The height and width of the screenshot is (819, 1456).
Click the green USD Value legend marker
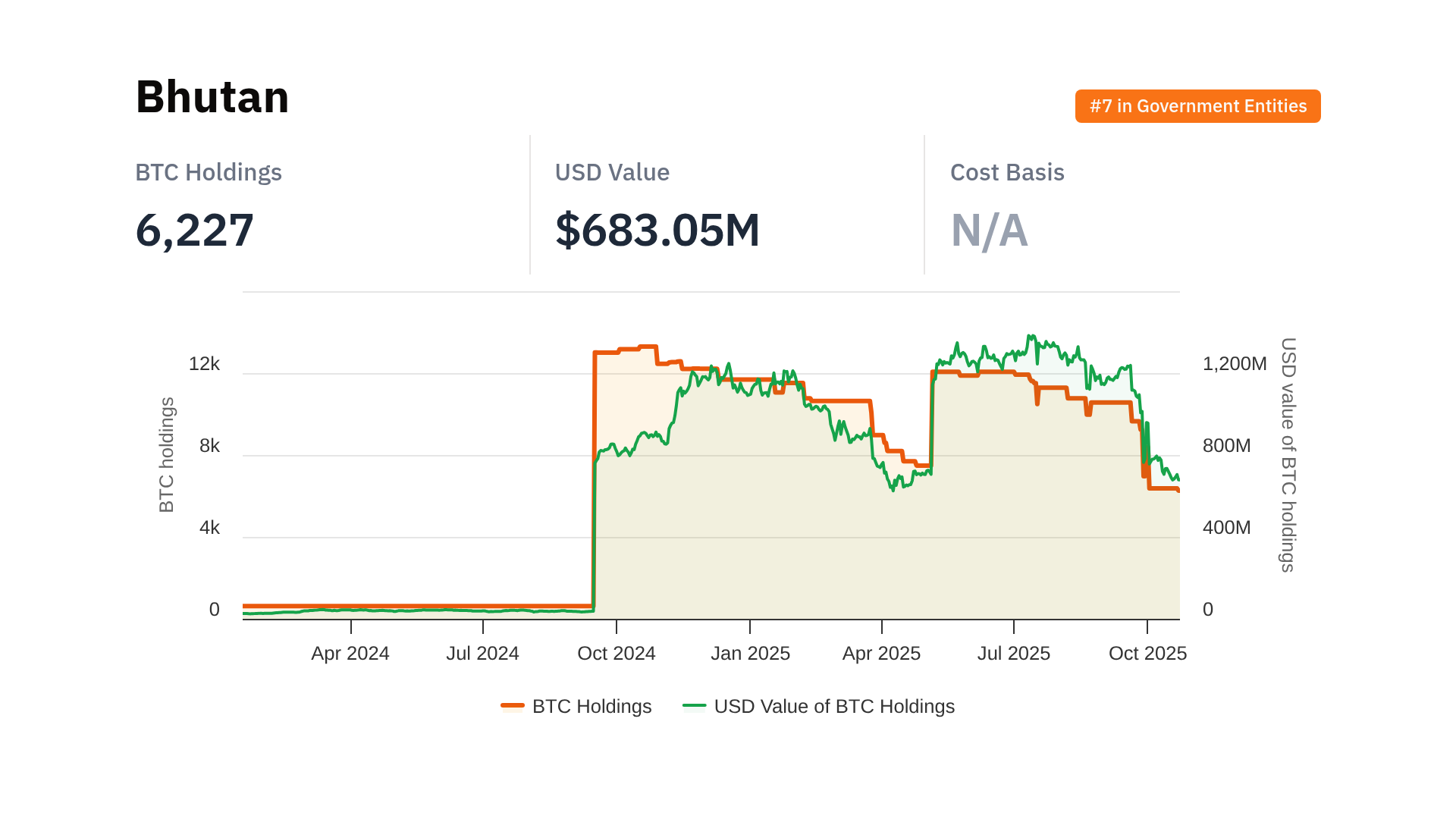[694, 706]
